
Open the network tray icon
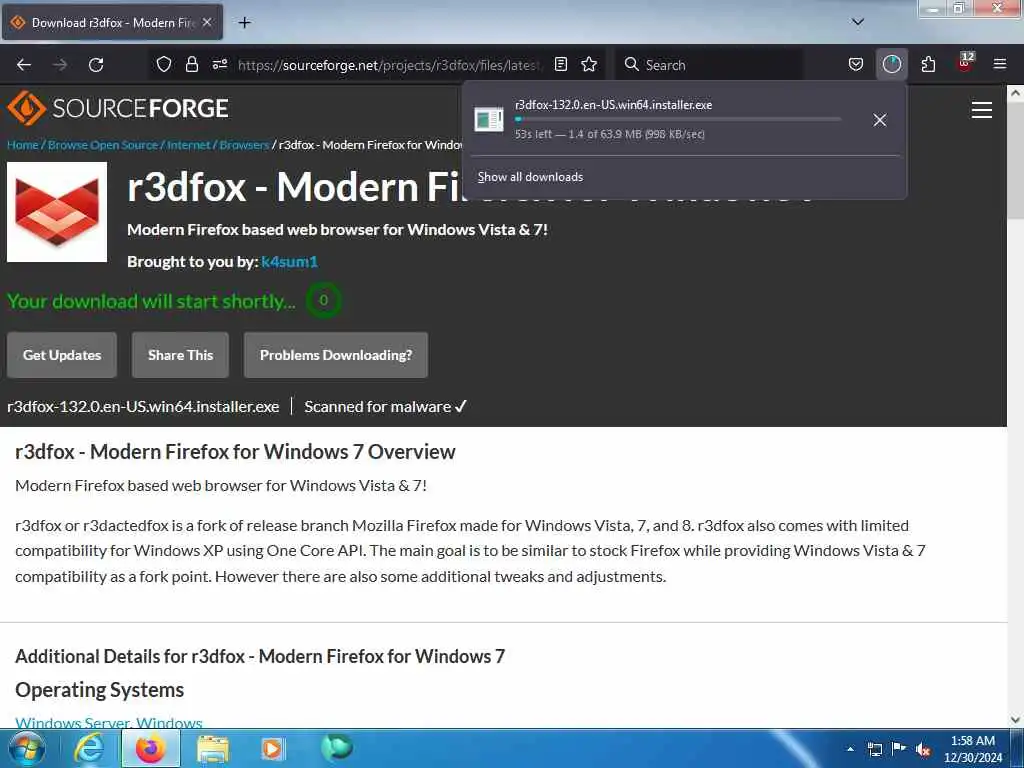click(874, 749)
